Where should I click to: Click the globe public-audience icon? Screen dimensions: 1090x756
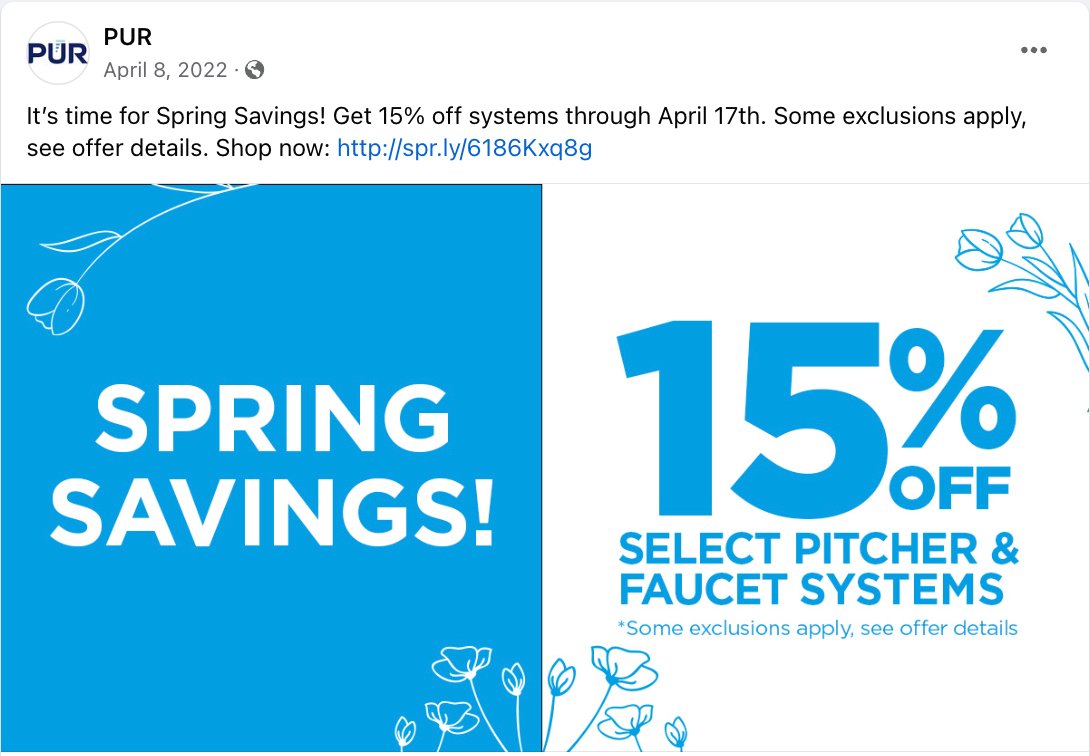[x=255, y=70]
